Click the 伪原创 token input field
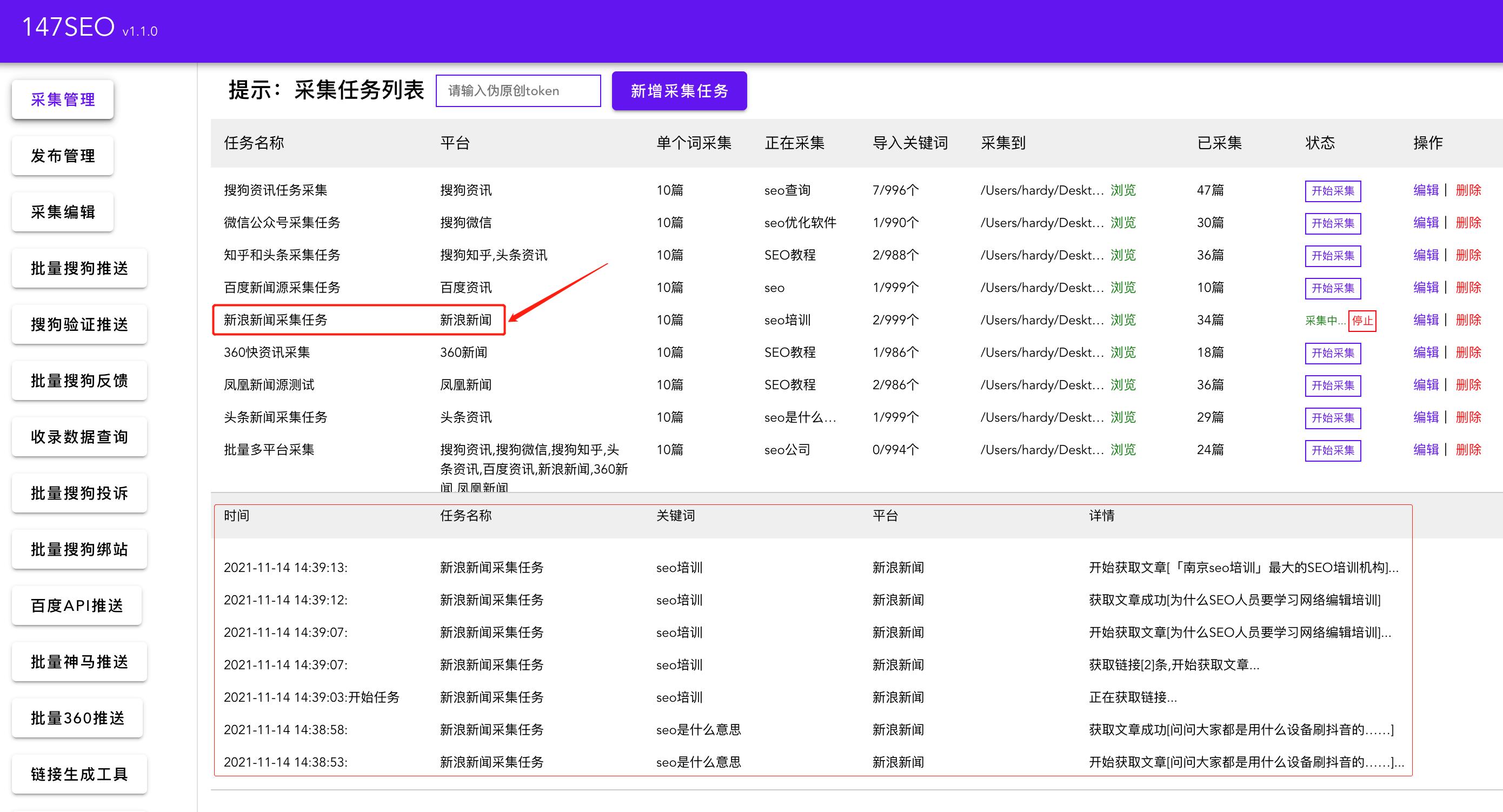This screenshot has width=1503, height=812. [x=517, y=91]
